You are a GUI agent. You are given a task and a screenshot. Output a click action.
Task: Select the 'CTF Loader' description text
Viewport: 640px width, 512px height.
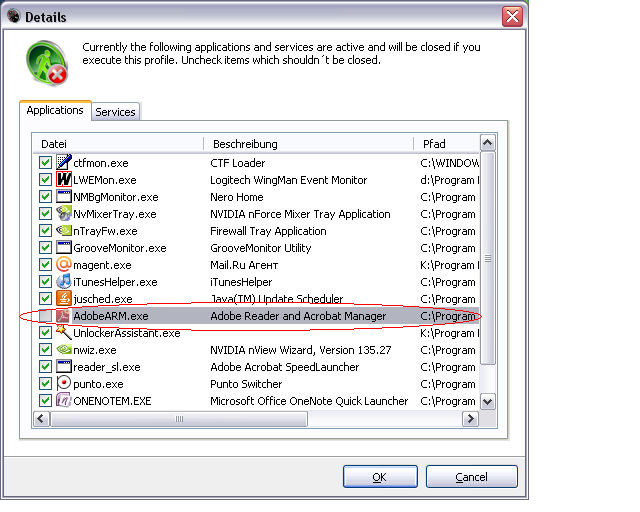[x=238, y=163]
